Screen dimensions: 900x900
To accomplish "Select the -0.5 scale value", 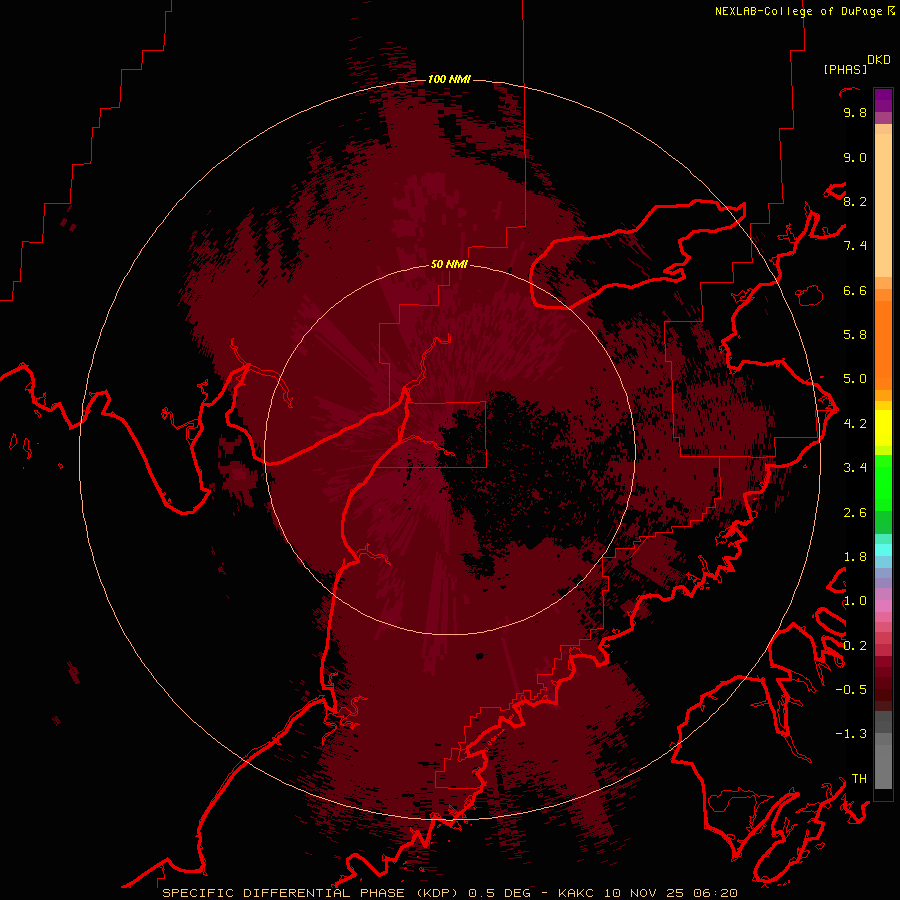I will pyautogui.click(x=851, y=690).
